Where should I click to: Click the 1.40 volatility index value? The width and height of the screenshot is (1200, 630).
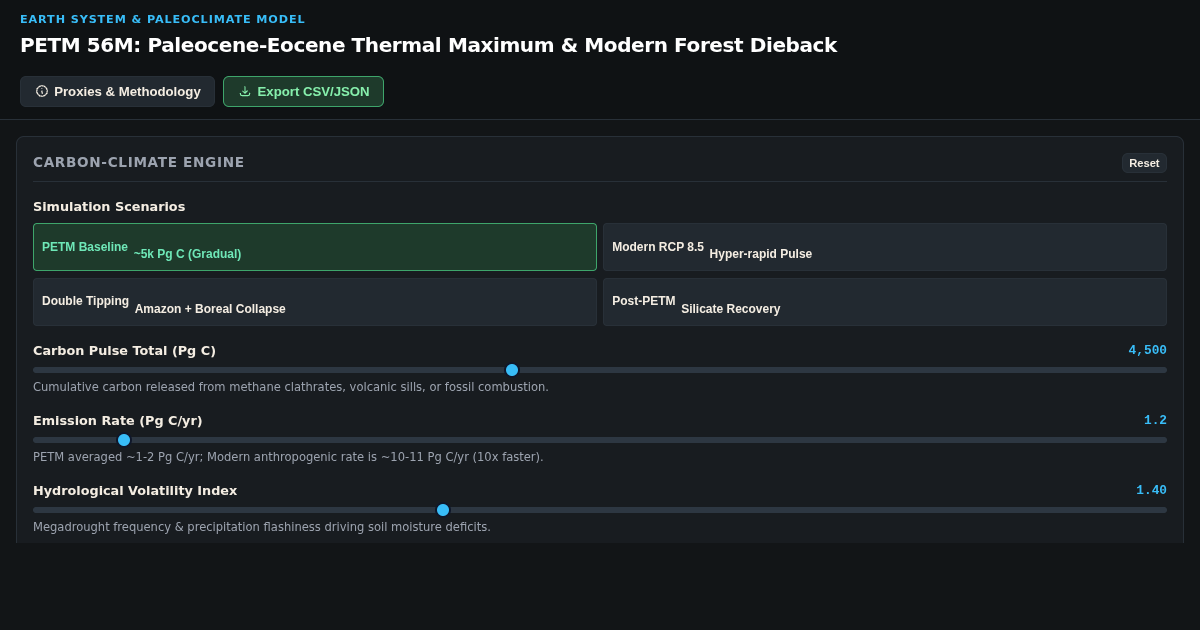[1151, 490]
